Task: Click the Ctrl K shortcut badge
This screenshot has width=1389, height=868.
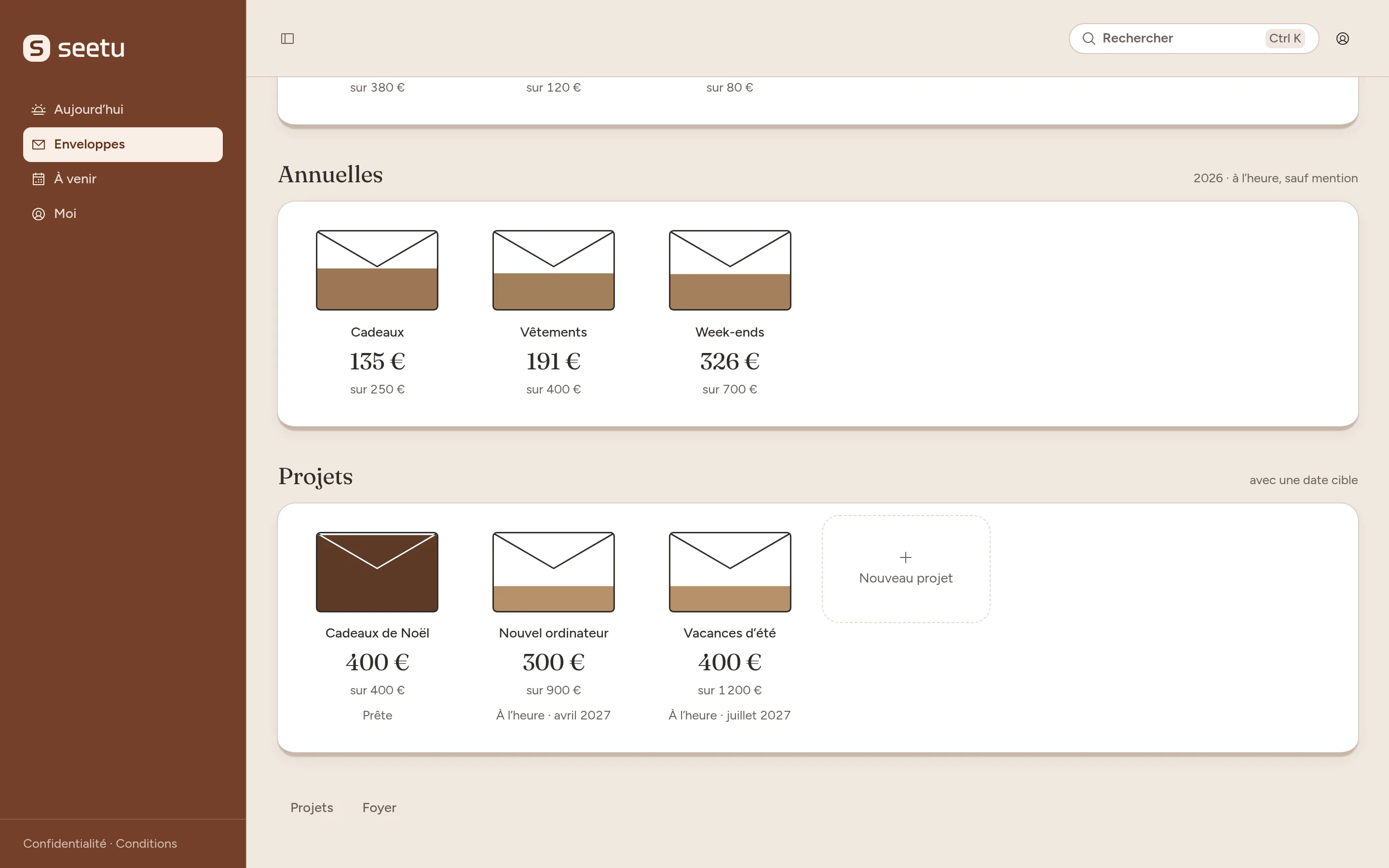Action: (x=1284, y=39)
